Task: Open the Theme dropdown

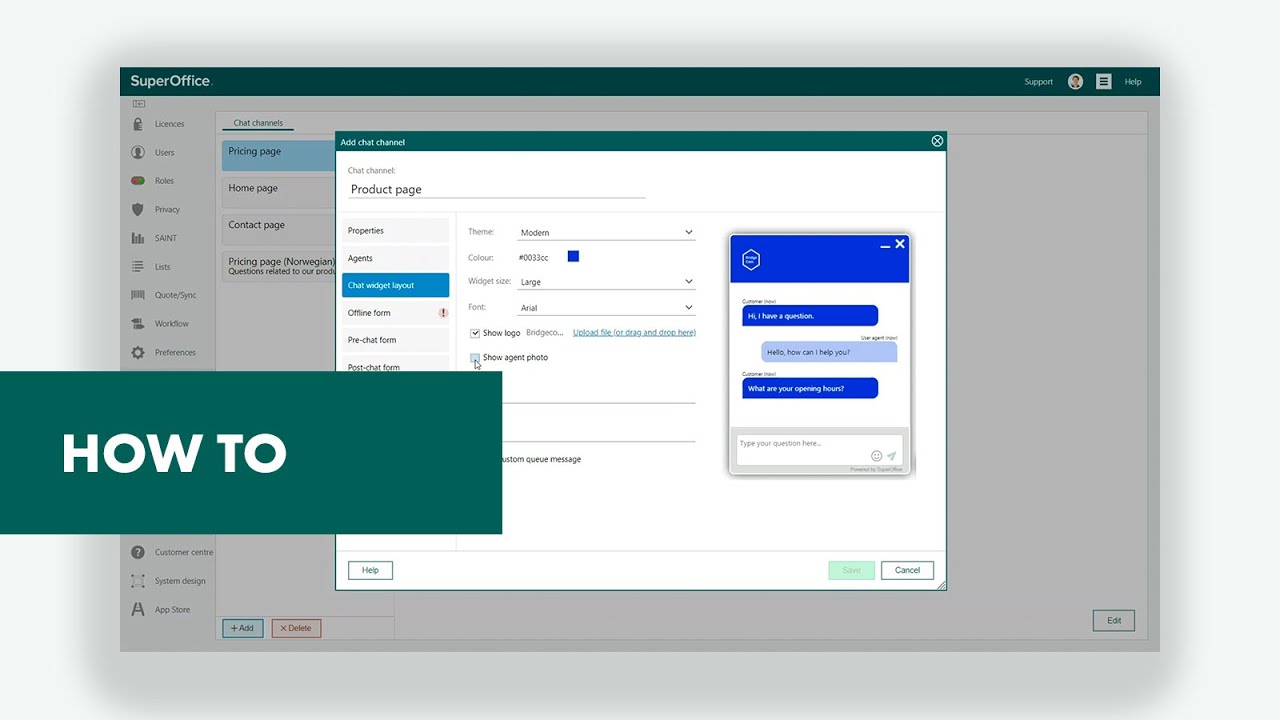Action: [x=606, y=232]
